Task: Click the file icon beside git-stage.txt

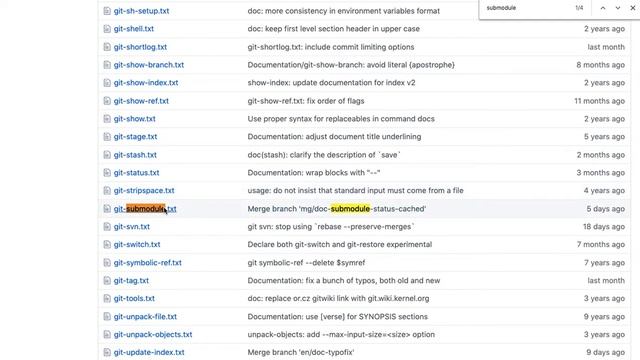Action: tap(107, 137)
